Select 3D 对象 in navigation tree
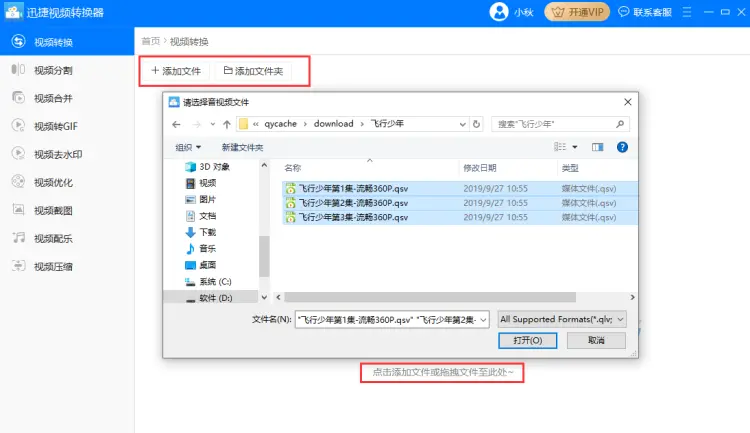Viewport: 750px width, 433px height. pos(208,167)
